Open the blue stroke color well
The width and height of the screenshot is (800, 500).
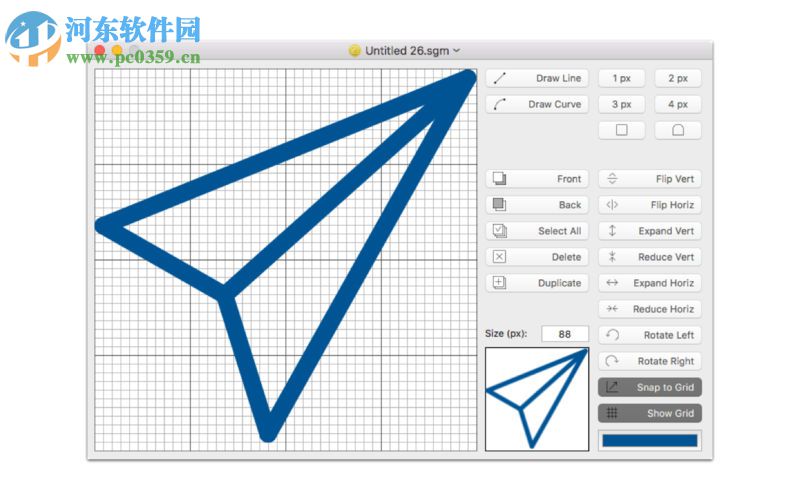(x=649, y=440)
